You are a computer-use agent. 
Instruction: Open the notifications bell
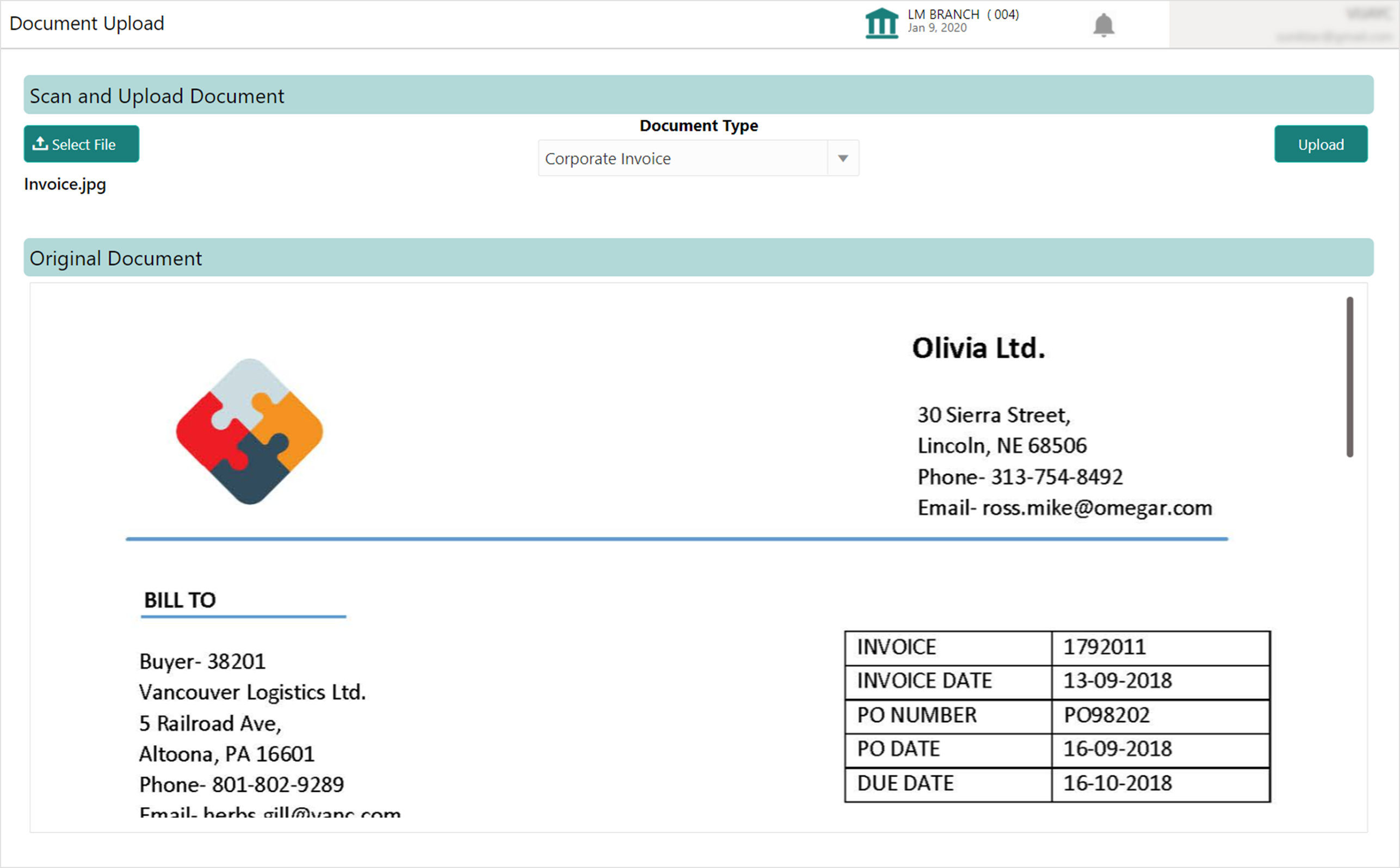[1103, 24]
